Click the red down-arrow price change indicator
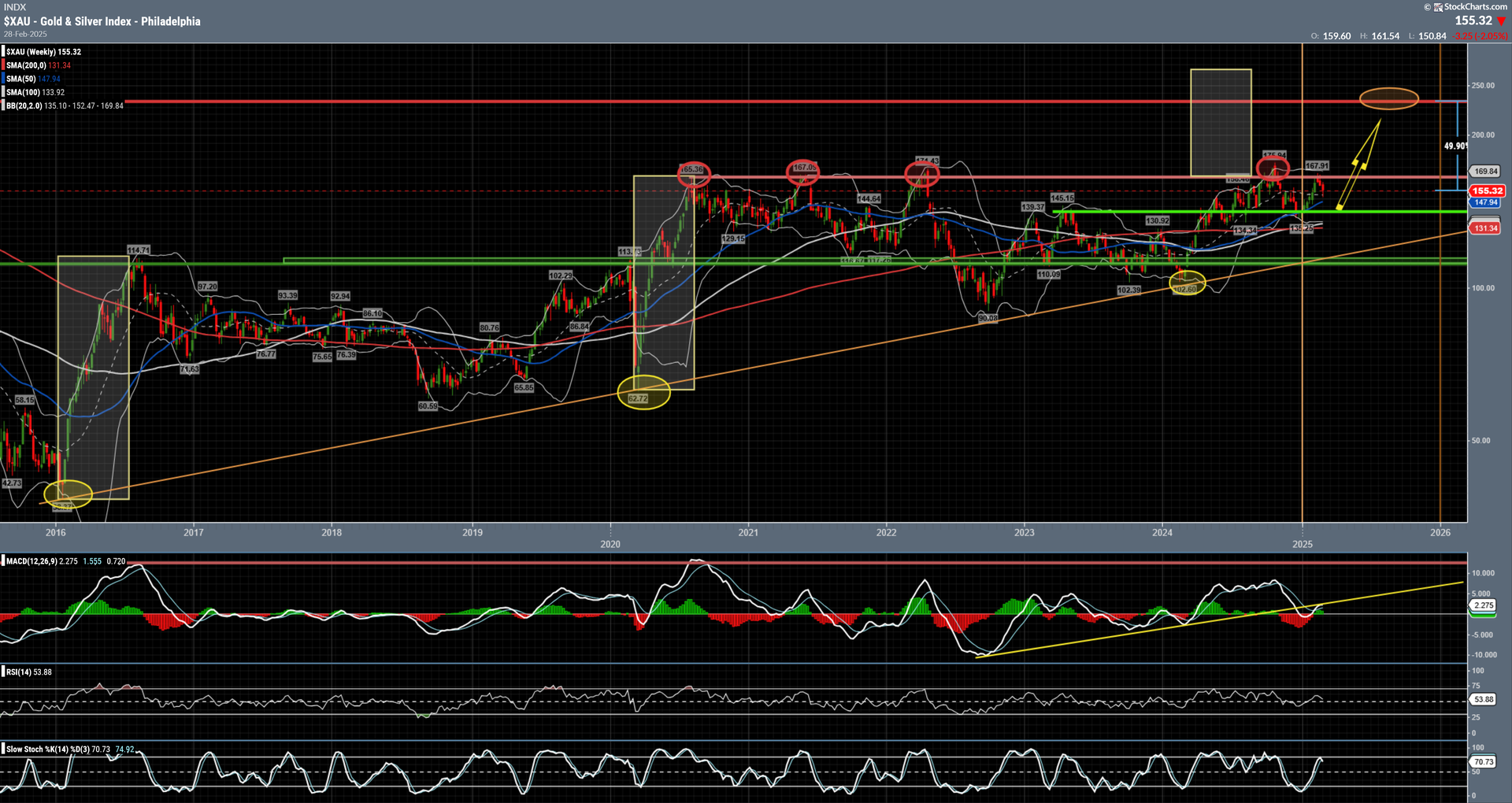Image resolution: width=1512 pixels, height=803 pixels. point(1501,21)
